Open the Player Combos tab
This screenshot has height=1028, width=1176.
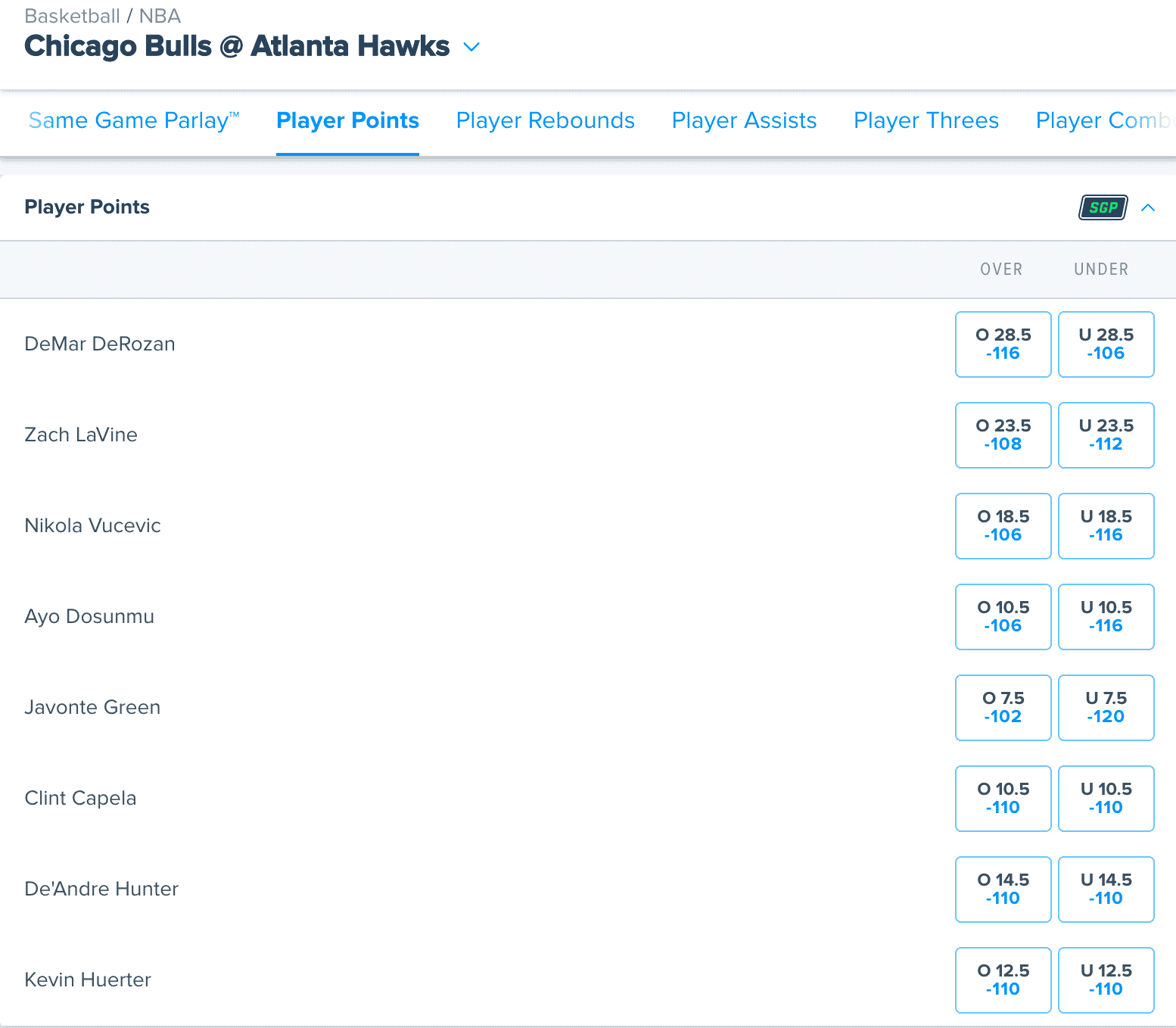(x=1106, y=120)
